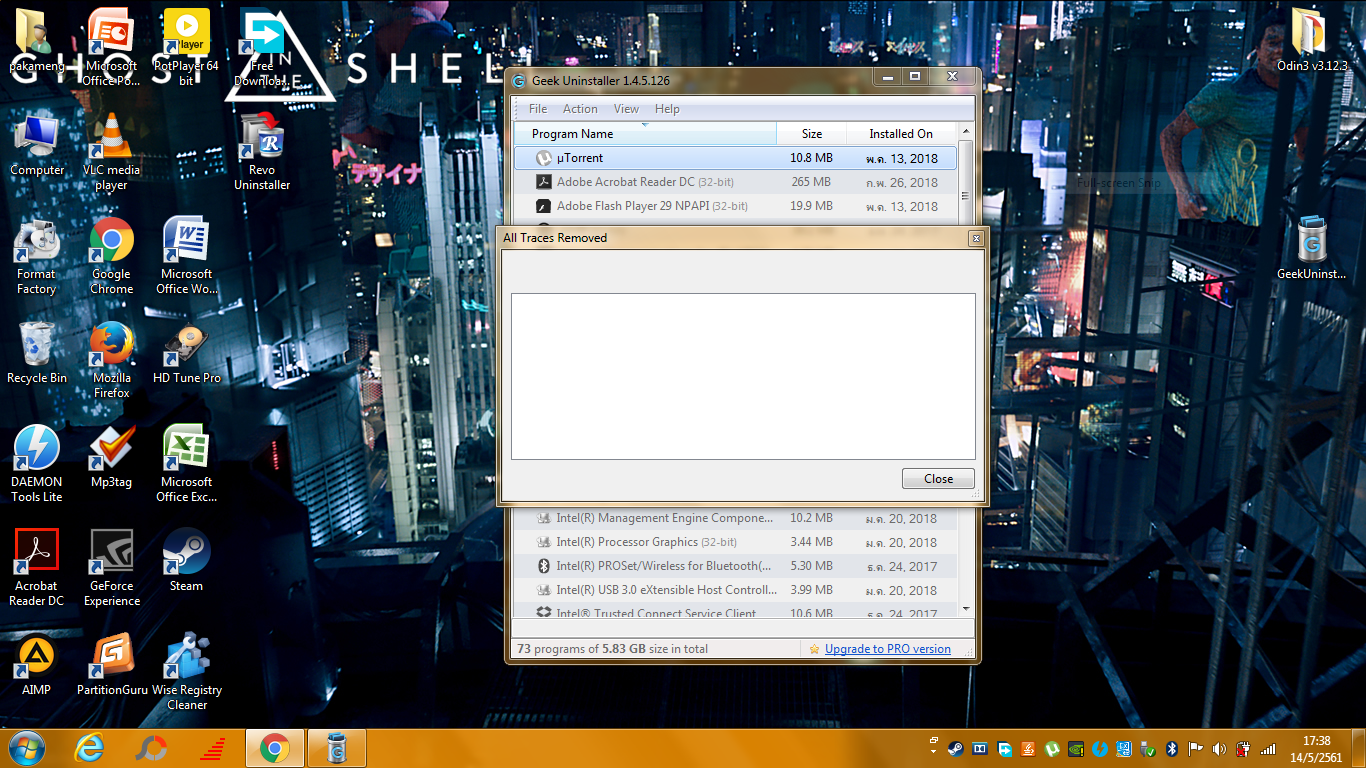Select the GeekUninstaller desktop icon
1366x768 pixels.
coord(1312,250)
